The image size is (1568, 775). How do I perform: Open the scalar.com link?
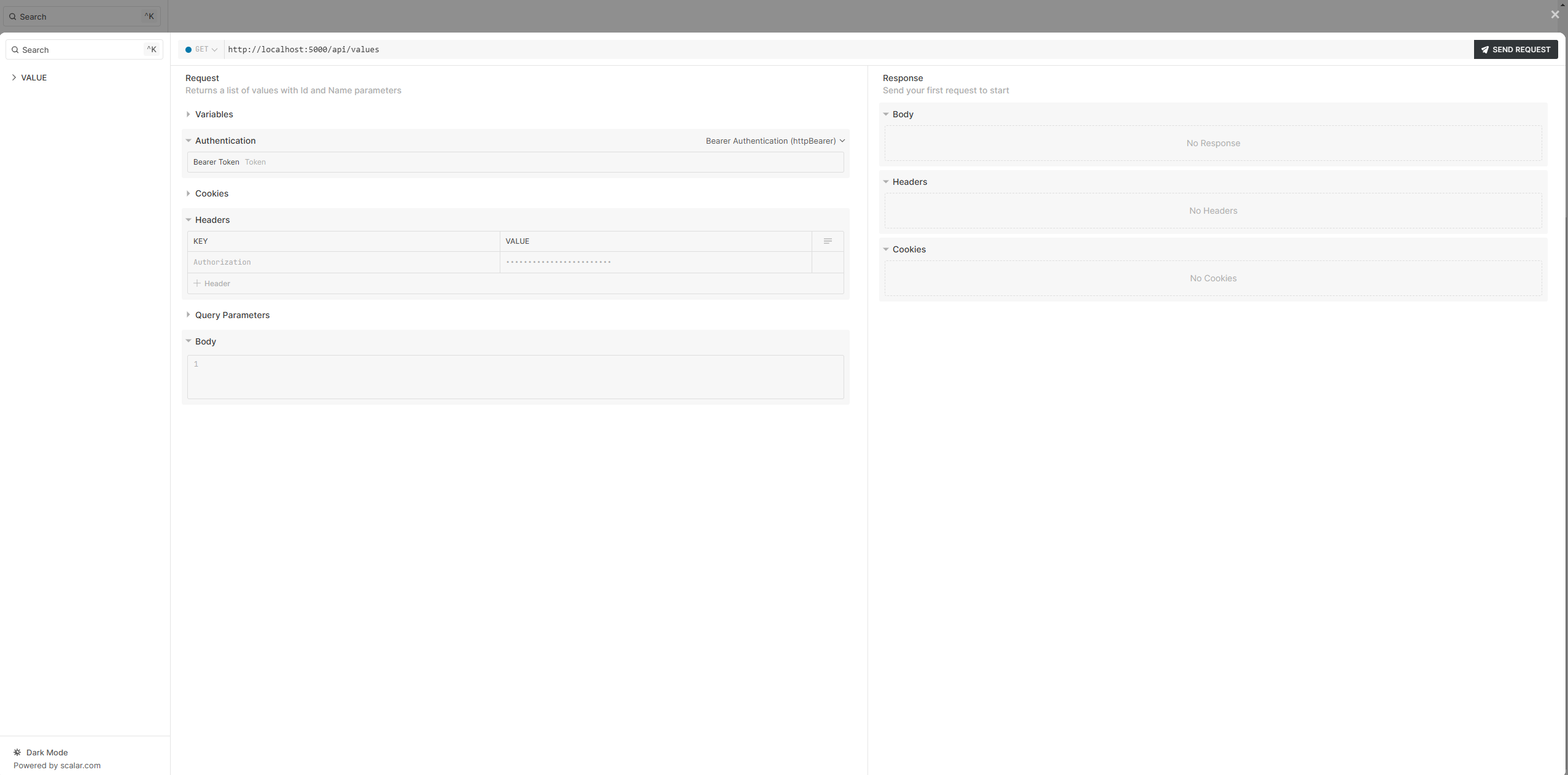pos(80,765)
